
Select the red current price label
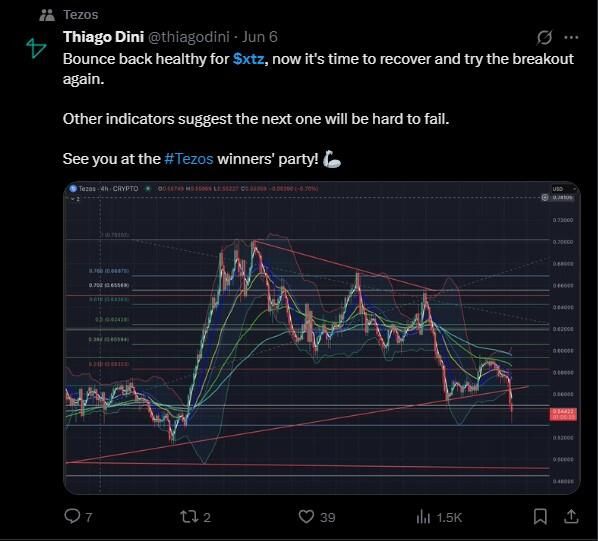point(563,414)
